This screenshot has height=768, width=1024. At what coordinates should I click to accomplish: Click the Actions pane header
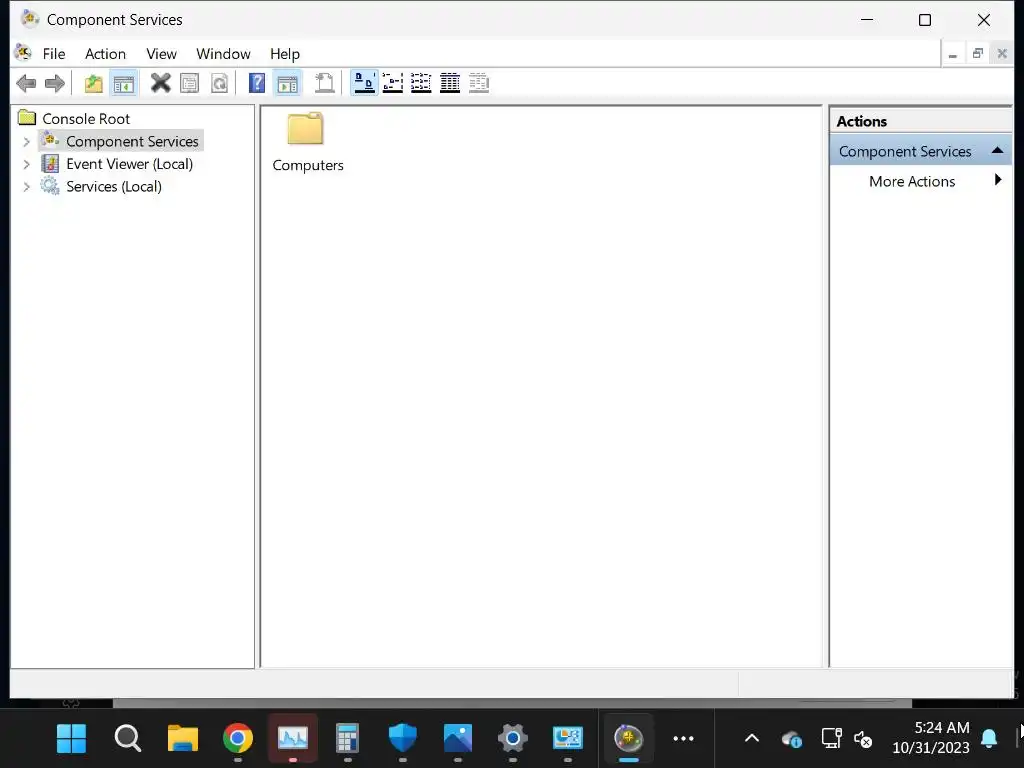[x=921, y=121]
